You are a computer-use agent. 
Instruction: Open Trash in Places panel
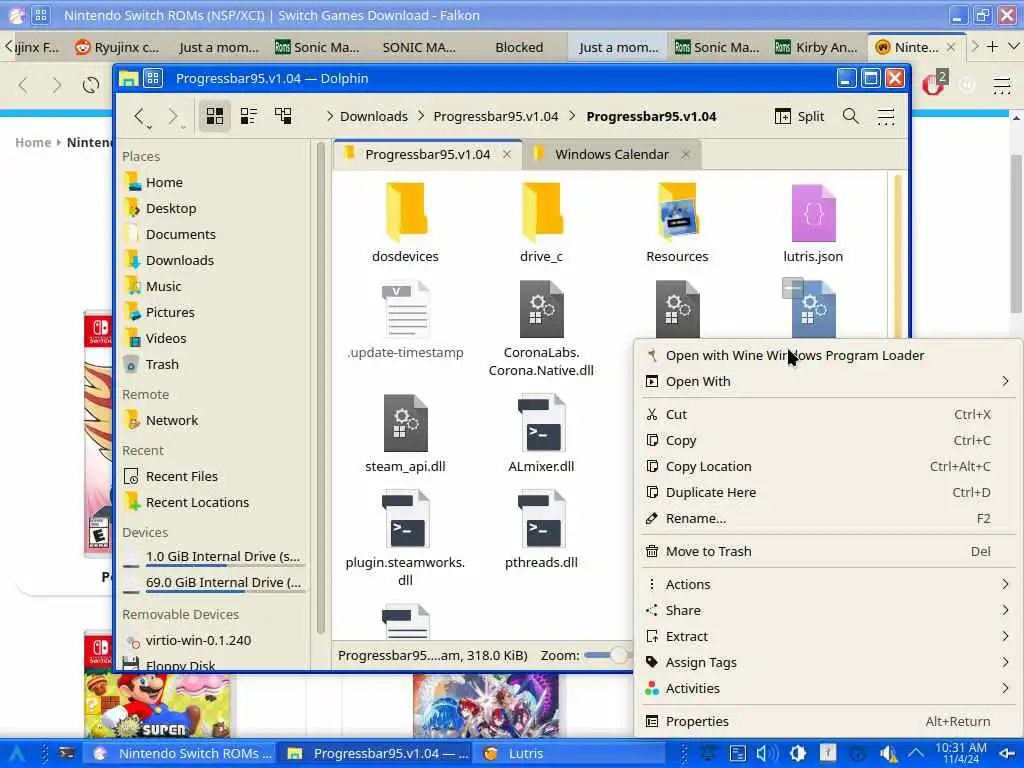tap(214, 364)
